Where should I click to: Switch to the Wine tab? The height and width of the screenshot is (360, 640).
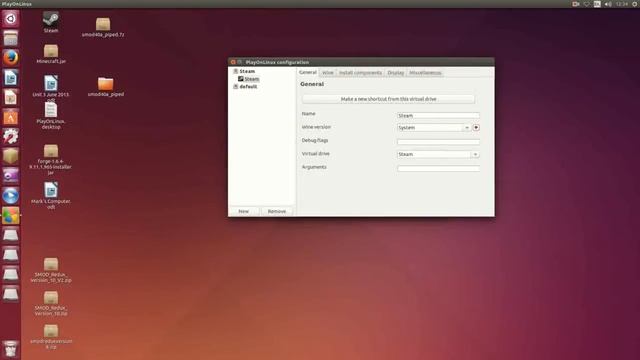pyautogui.click(x=328, y=73)
